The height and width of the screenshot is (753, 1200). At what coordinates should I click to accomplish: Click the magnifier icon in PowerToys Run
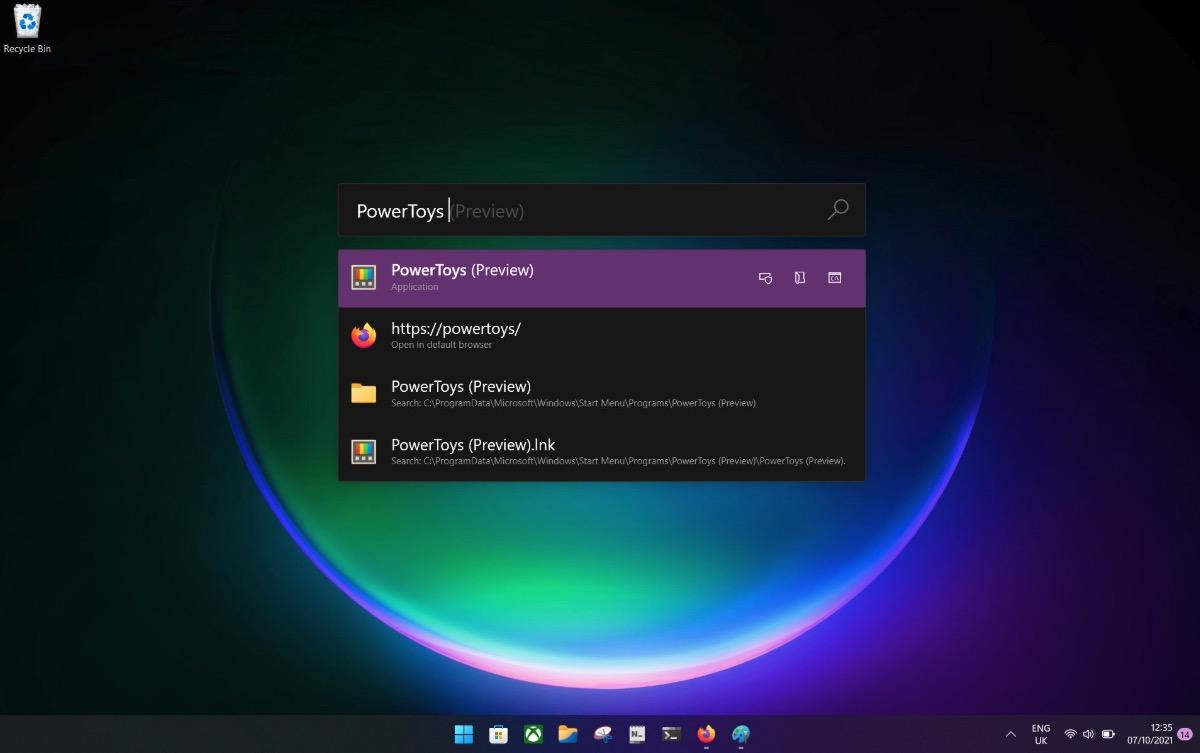(x=838, y=210)
